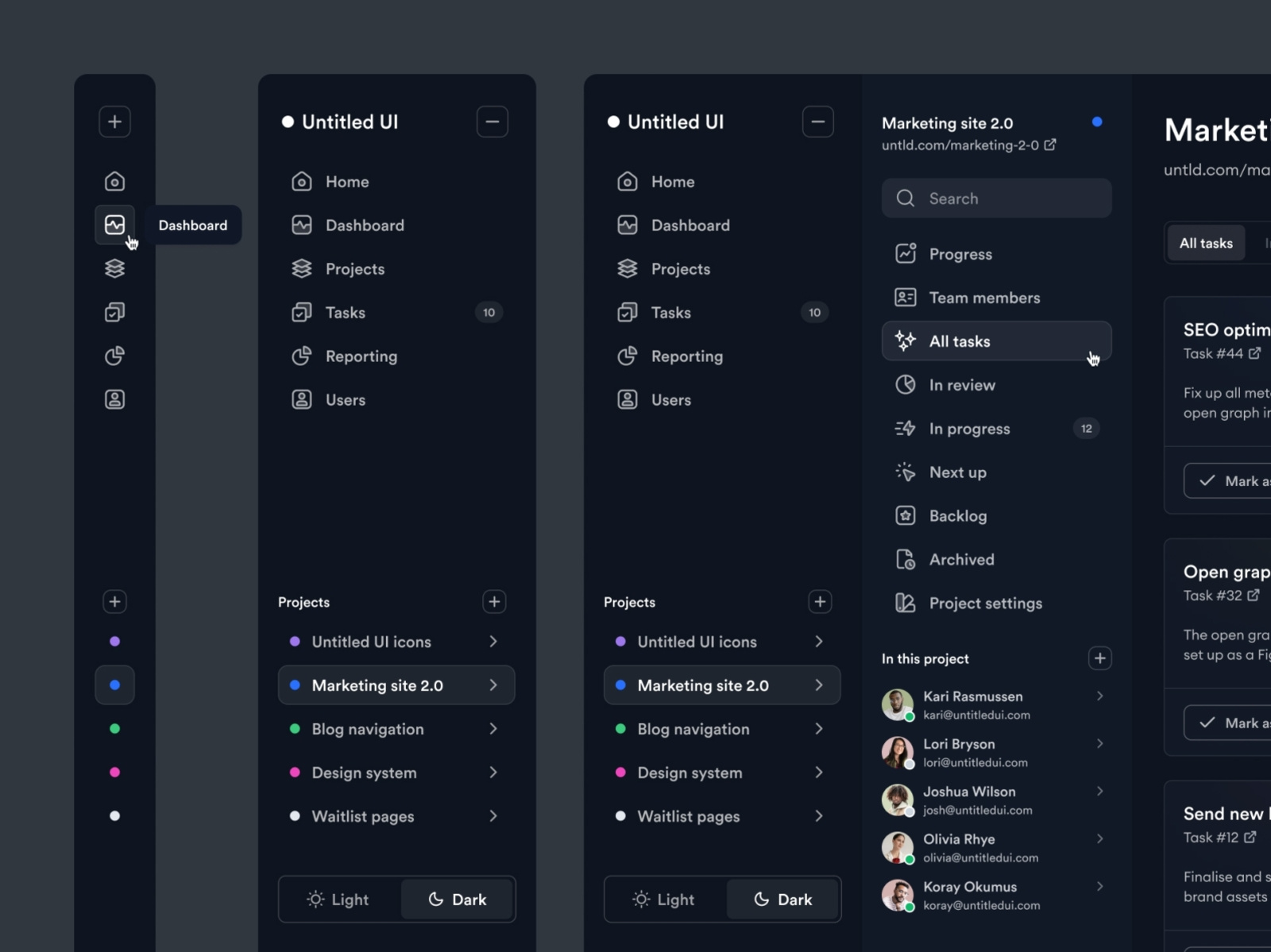This screenshot has width=1271, height=952.
Task: Select the Users icon in the narrow sidebar
Action: pos(114,399)
